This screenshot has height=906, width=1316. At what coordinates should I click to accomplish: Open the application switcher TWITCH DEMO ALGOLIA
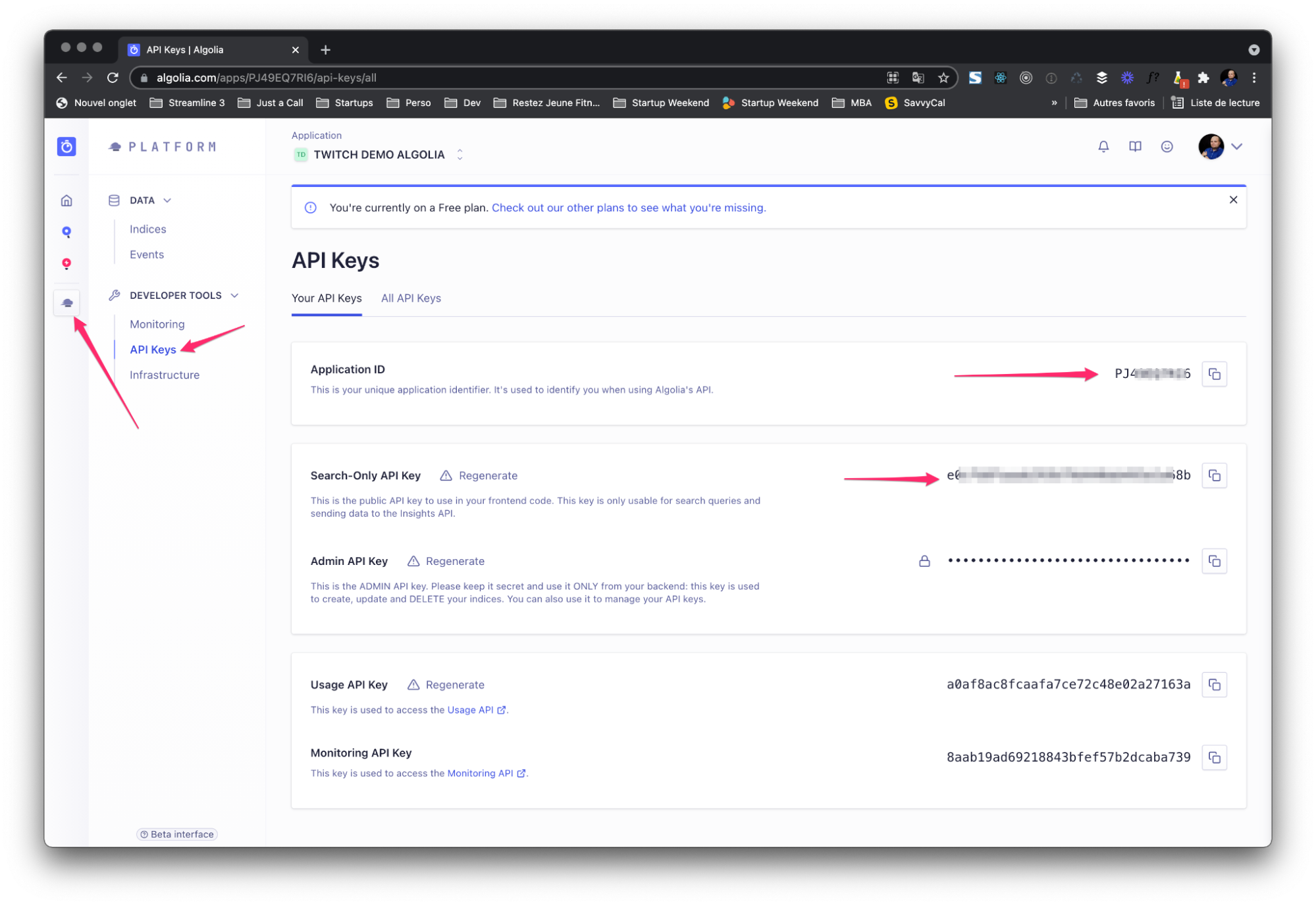point(379,155)
